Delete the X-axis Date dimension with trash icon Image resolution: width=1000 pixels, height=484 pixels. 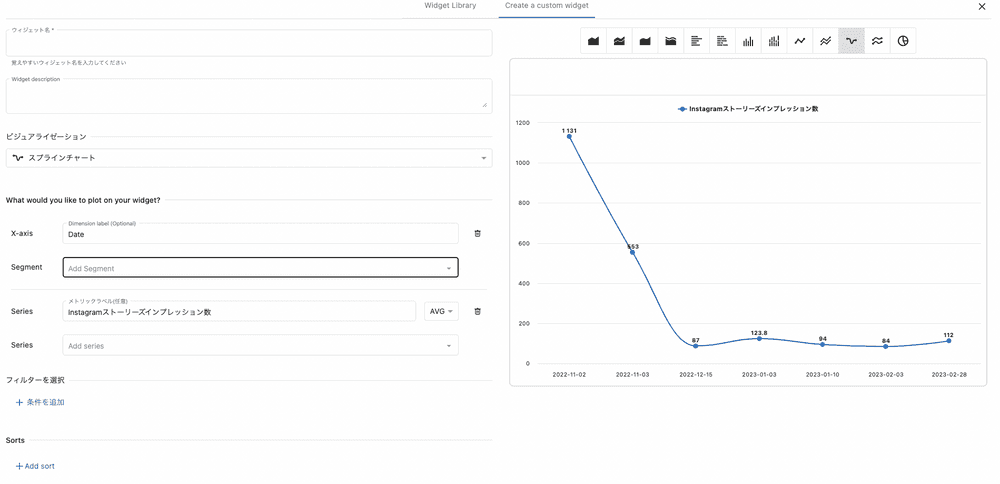click(477, 233)
